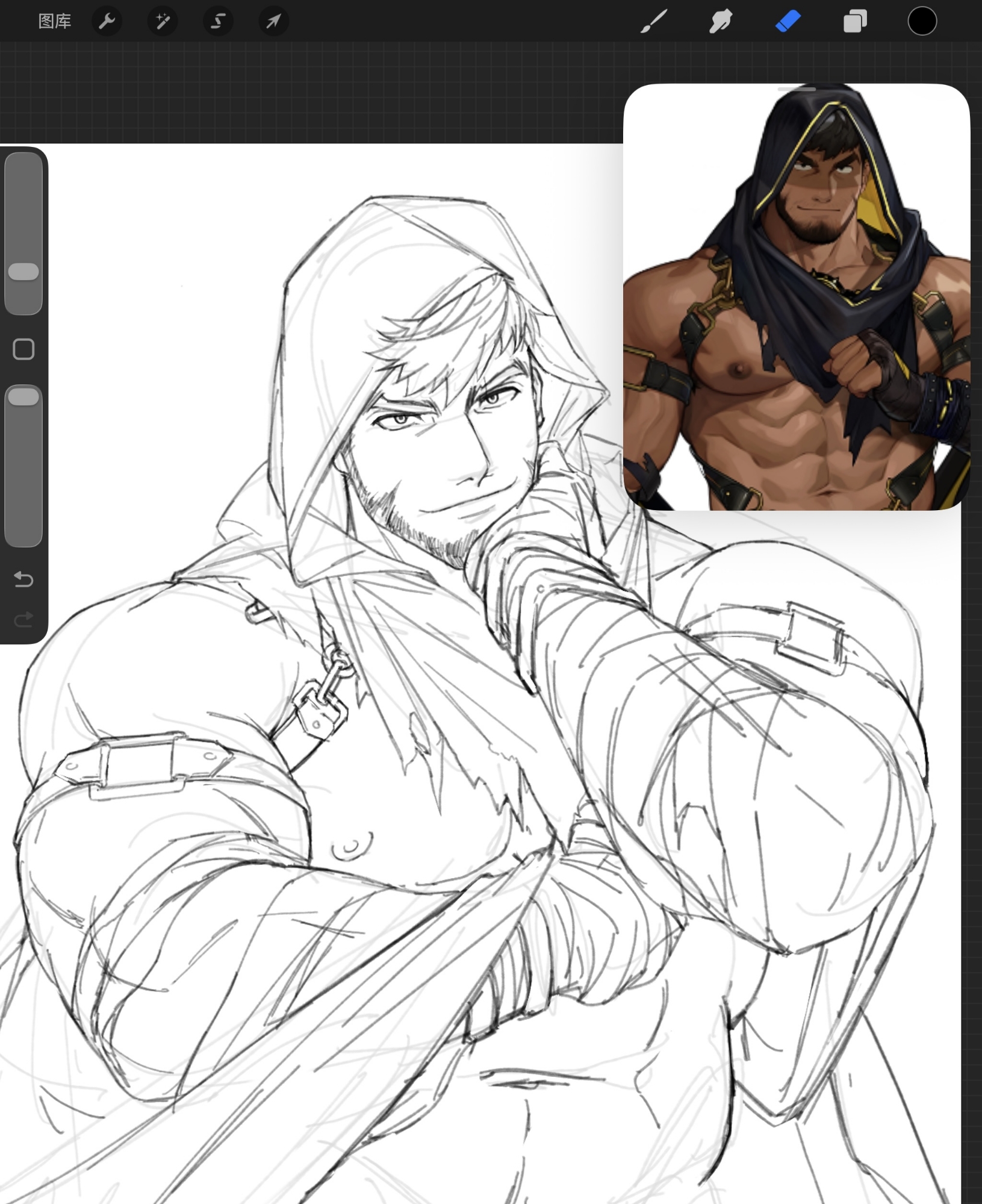Open the 图库 gallery

click(54, 22)
